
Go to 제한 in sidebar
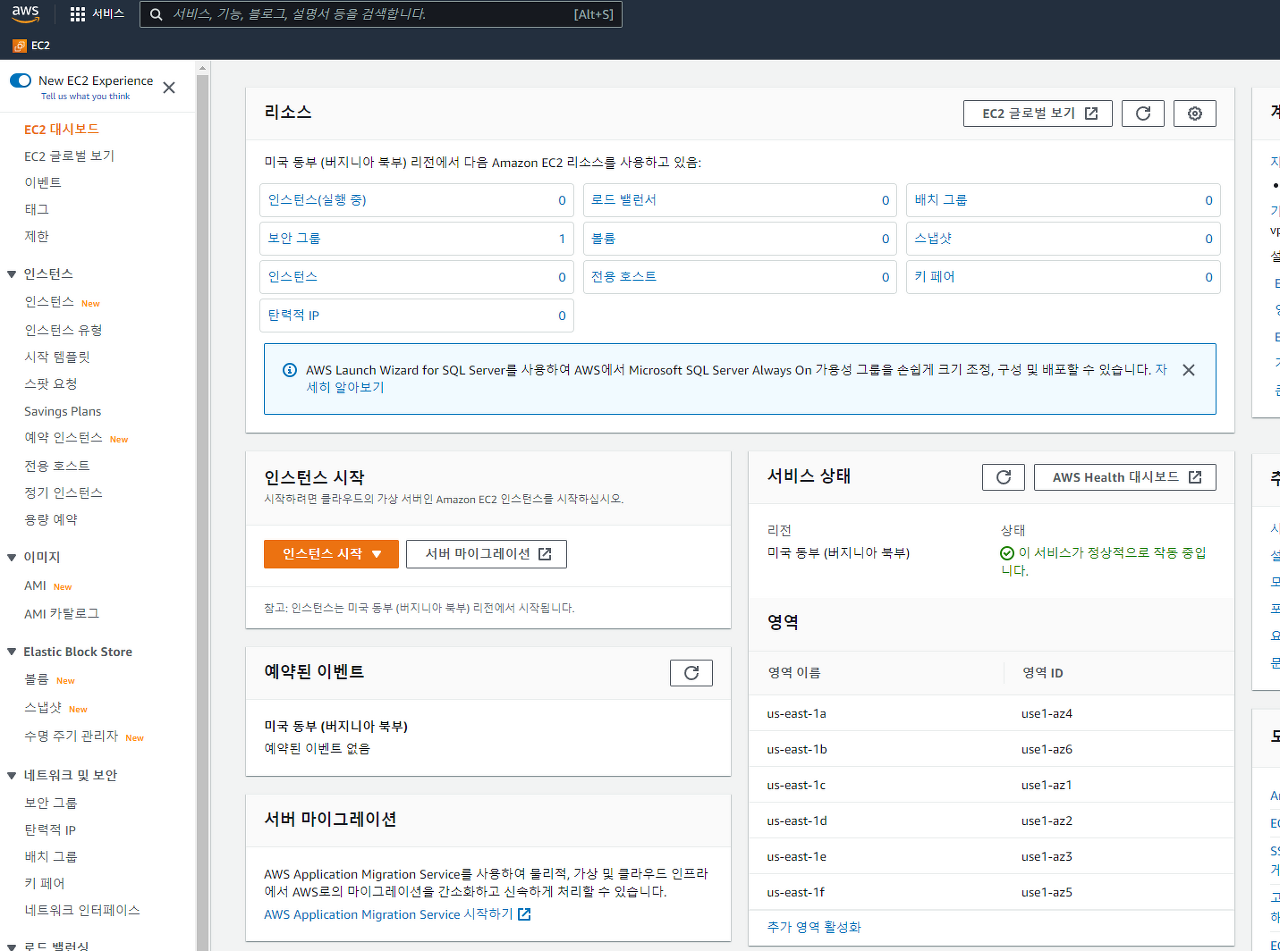36,237
